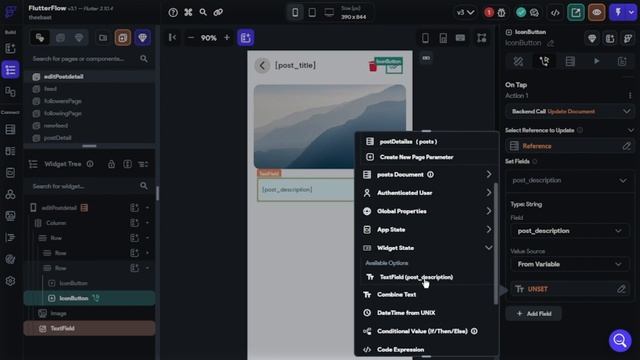Image resolution: width=640 pixels, height=360 pixels.
Task: Edit the Reference pencil icon
Action: (627, 146)
